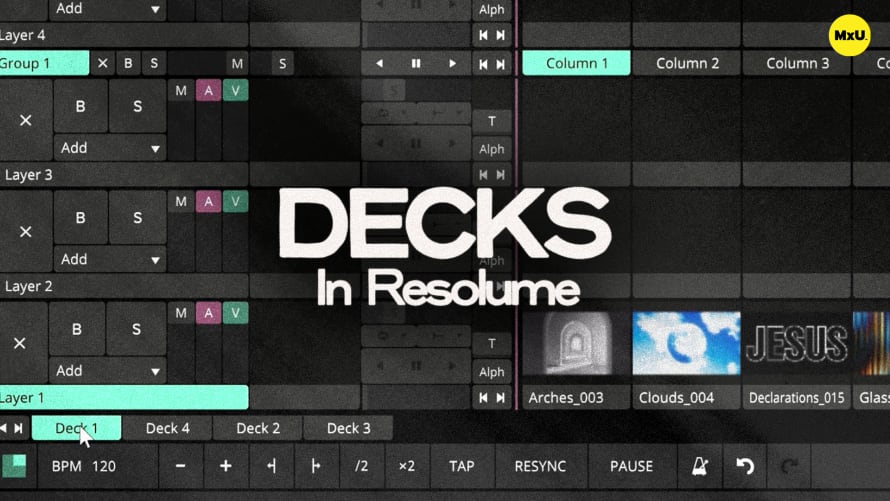The width and height of the screenshot is (890, 501).
Task: Trigger previous clip in Group 1
Action: pyautogui.click(x=483, y=64)
